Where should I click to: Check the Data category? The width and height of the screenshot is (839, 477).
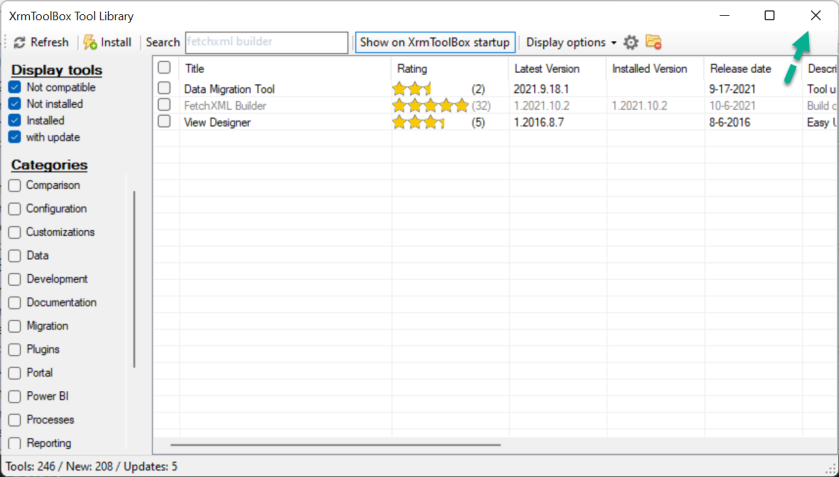point(15,256)
